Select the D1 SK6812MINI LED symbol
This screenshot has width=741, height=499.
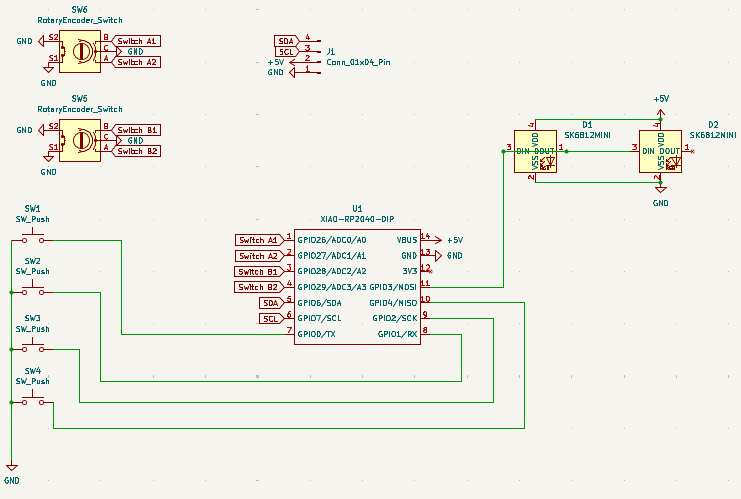pos(535,152)
